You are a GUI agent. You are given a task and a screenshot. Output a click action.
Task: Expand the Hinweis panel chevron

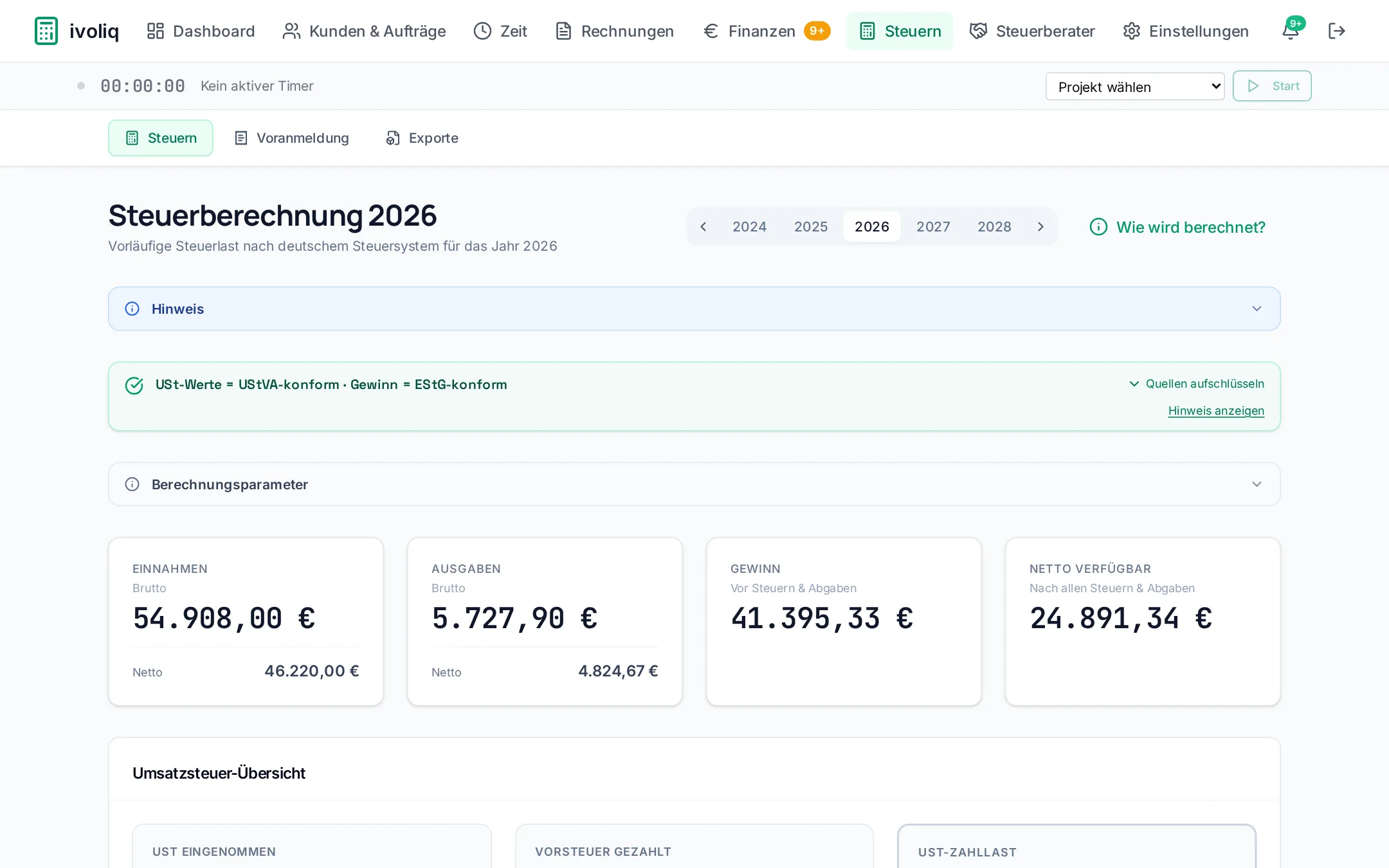click(x=1257, y=309)
